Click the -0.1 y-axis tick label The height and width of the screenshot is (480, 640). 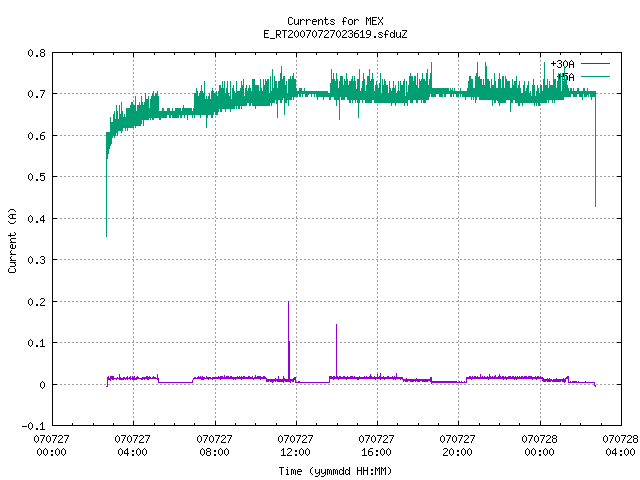(33, 426)
